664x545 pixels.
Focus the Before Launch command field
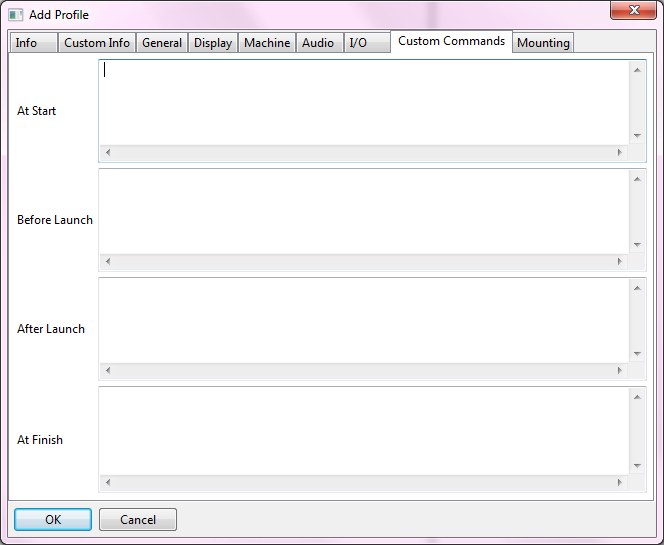(x=364, y=211)
